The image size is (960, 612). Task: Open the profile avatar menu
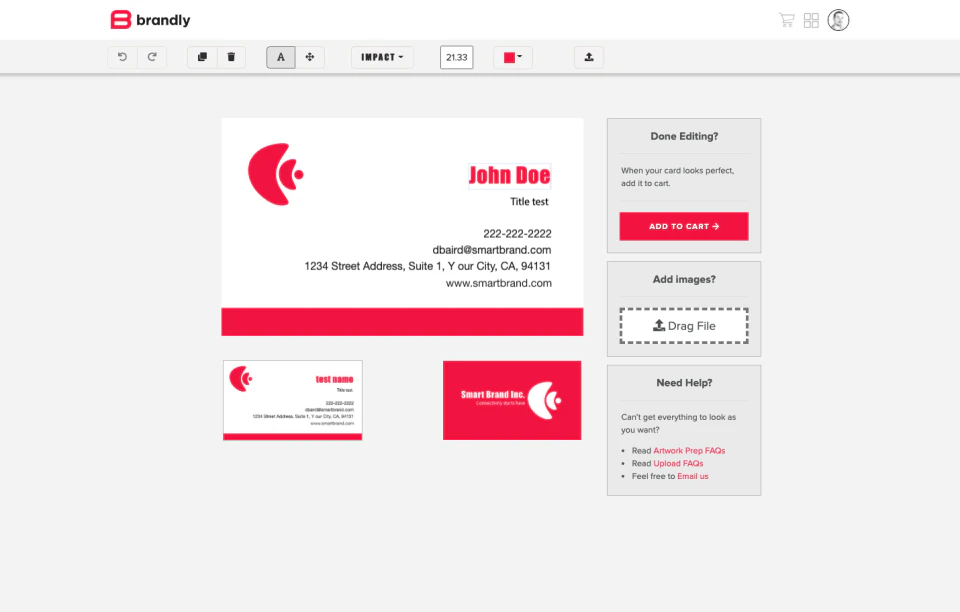click(838, 19)
